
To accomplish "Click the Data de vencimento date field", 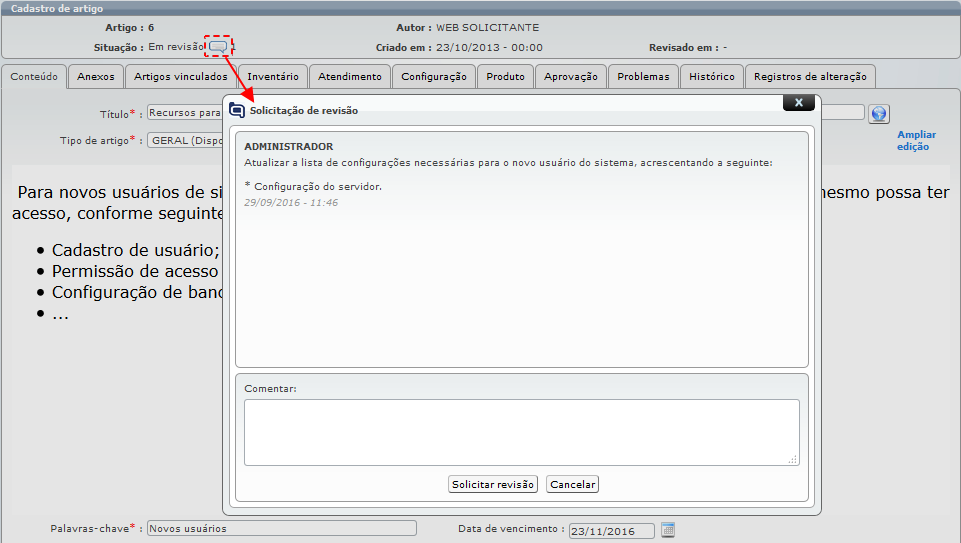I will pyautogui.click(x=611, y=531).
